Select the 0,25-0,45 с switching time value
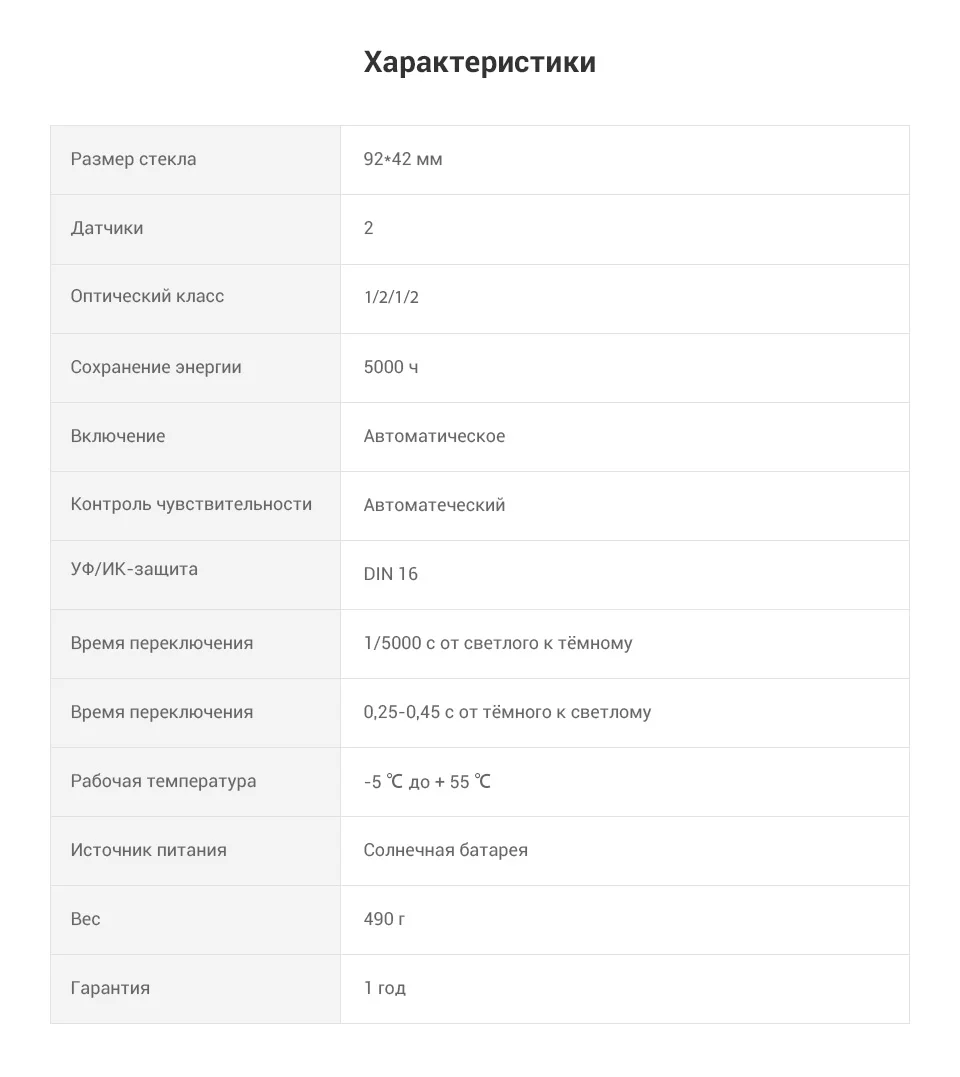Image resolution: width=960 pixels, height=1077 pixels. click(x=507, y=712)
